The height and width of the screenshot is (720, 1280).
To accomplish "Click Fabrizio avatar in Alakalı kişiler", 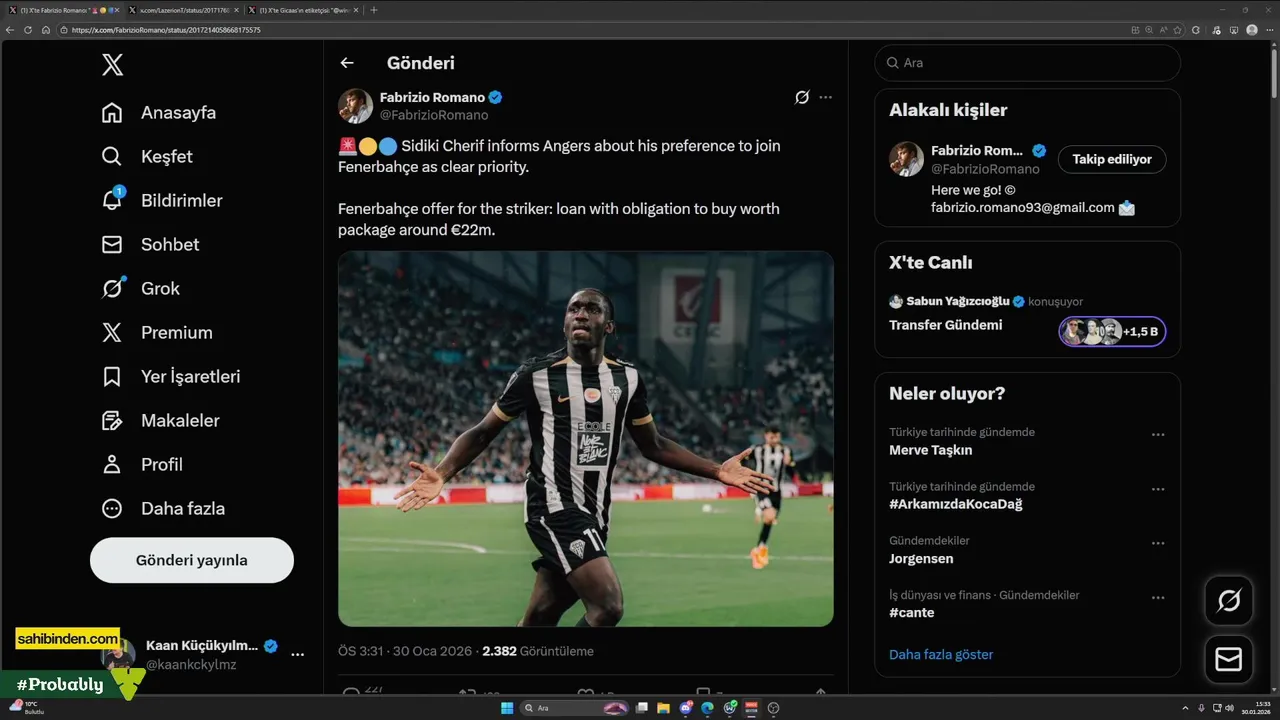I will point(906,159).
